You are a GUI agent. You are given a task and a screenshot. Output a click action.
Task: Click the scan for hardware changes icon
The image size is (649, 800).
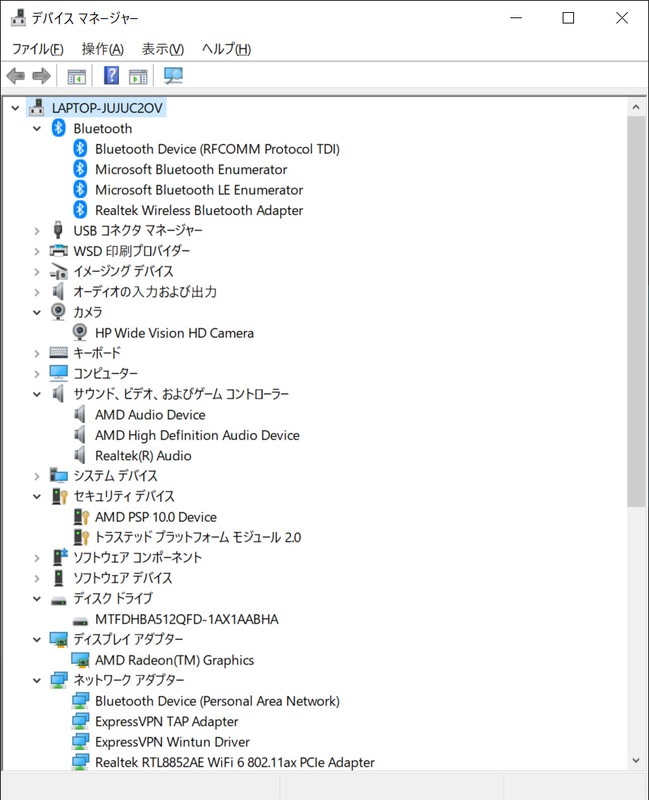click(173, 76)
